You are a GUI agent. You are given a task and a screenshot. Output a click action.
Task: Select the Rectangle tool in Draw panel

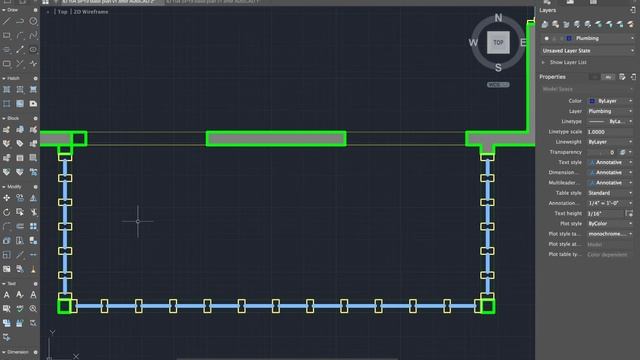coord(7,36)
